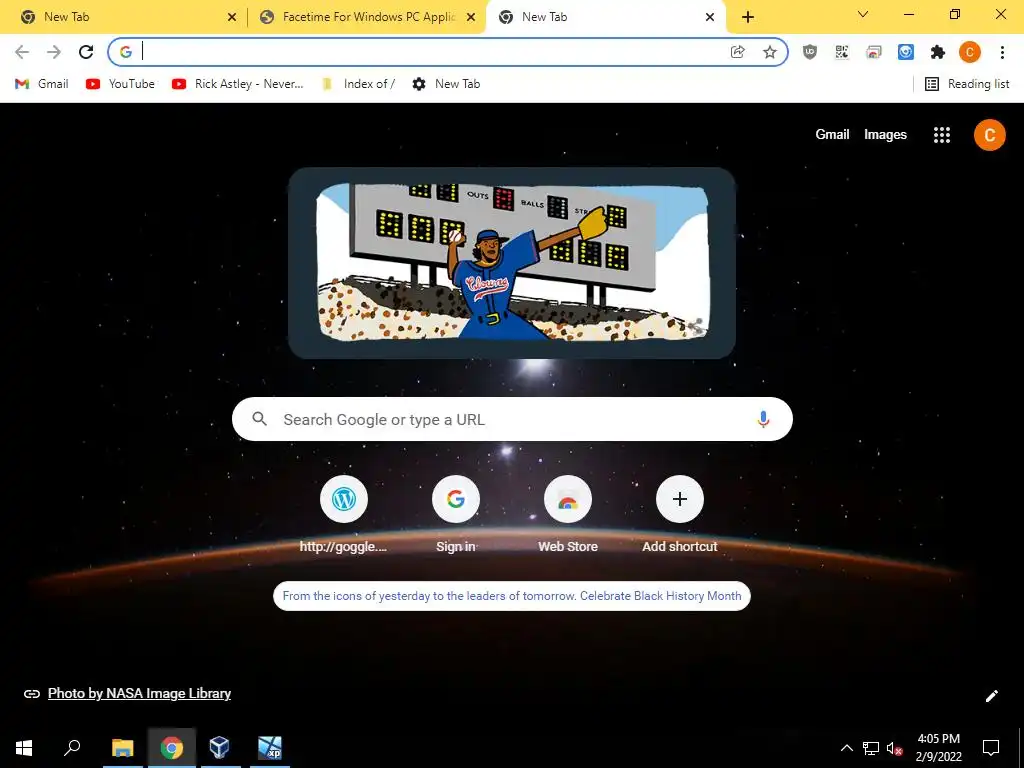Click the Chrome taskbar icon
1024x768 pixels.
[172, 748]
